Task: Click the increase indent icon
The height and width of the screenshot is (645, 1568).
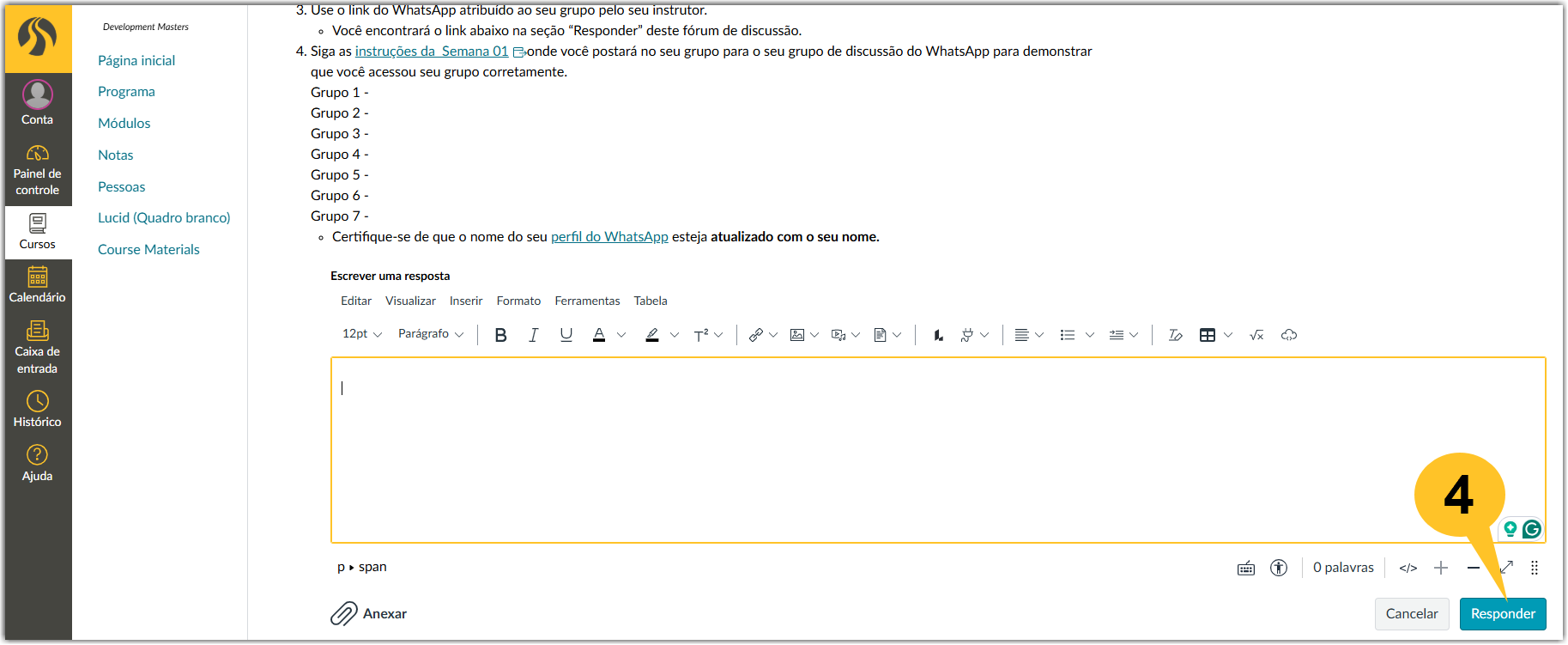Action: (x=1117, y=335)
